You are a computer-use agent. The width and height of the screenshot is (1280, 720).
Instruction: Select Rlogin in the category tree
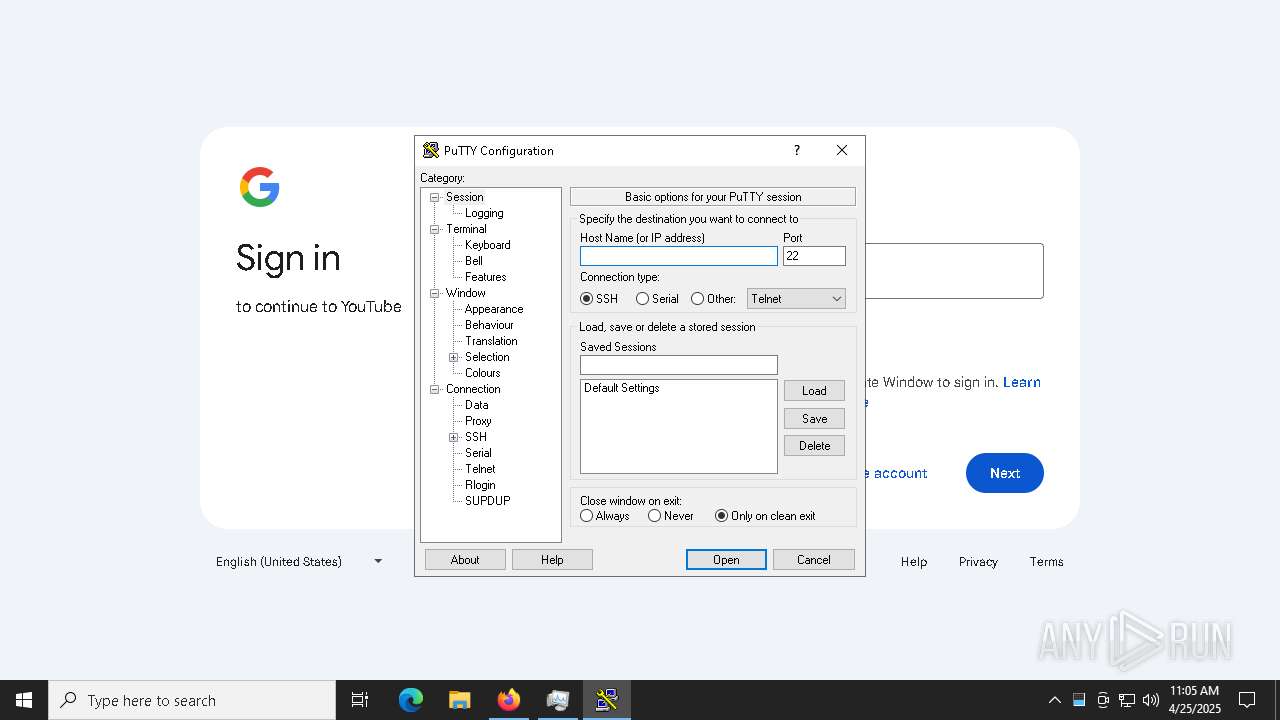click(480, 485)
